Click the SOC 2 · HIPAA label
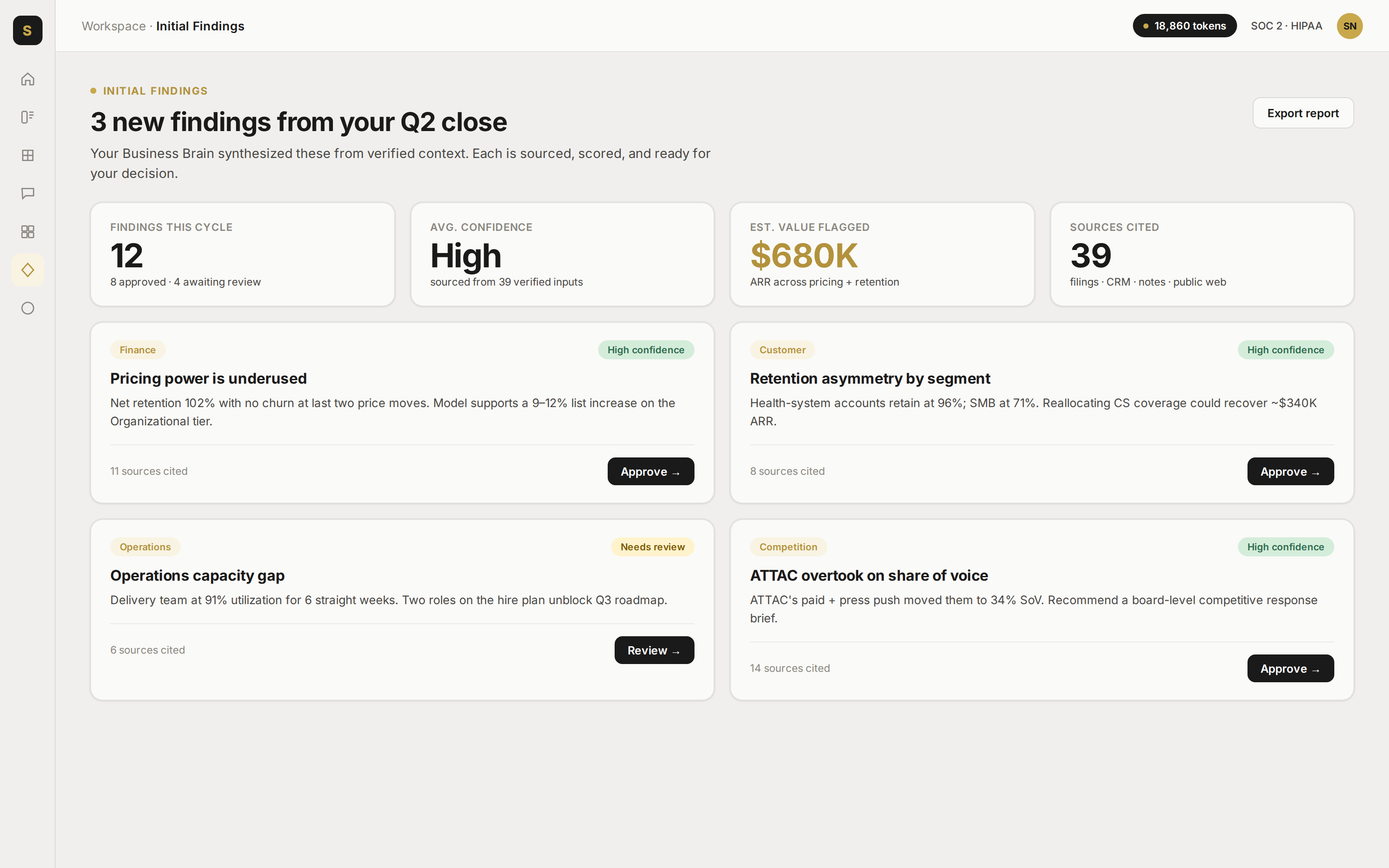Viewport: 1389px width, 868px height. [x=1286, y=26]
